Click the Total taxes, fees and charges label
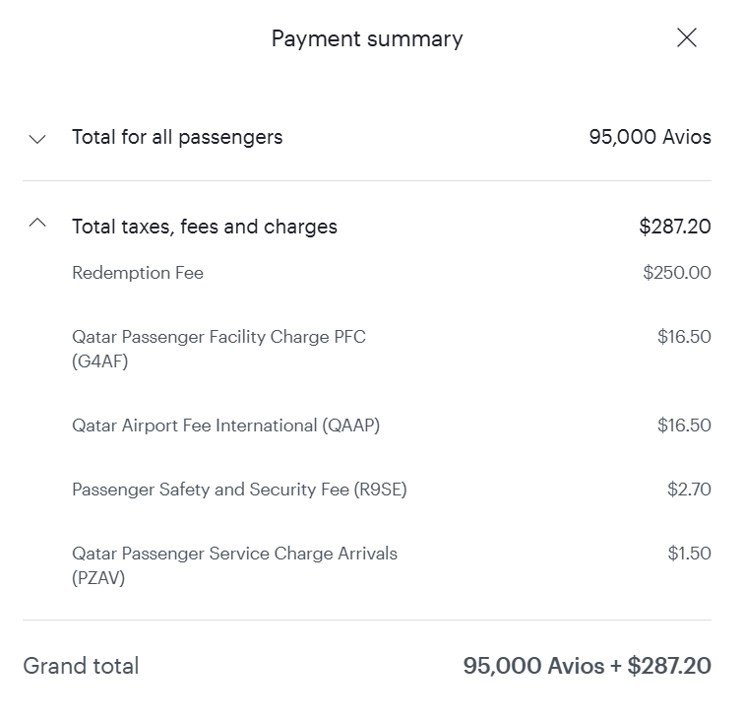The image size is (744, 720). tap(204, 227)
